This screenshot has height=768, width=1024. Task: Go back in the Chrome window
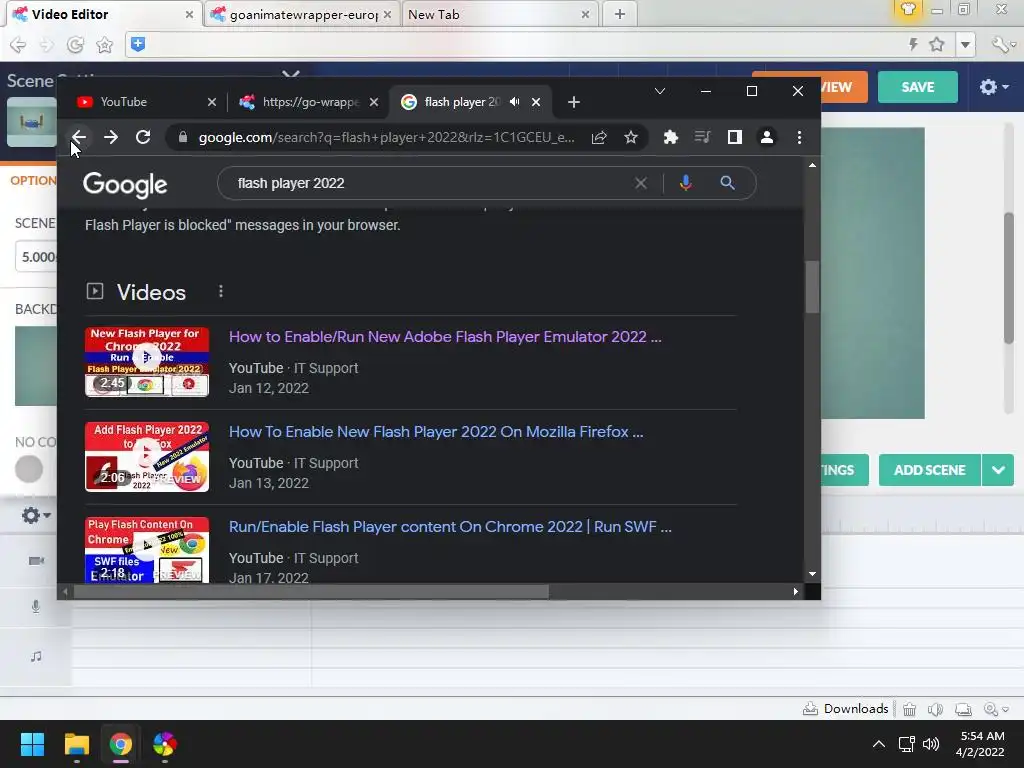point(79,137)
